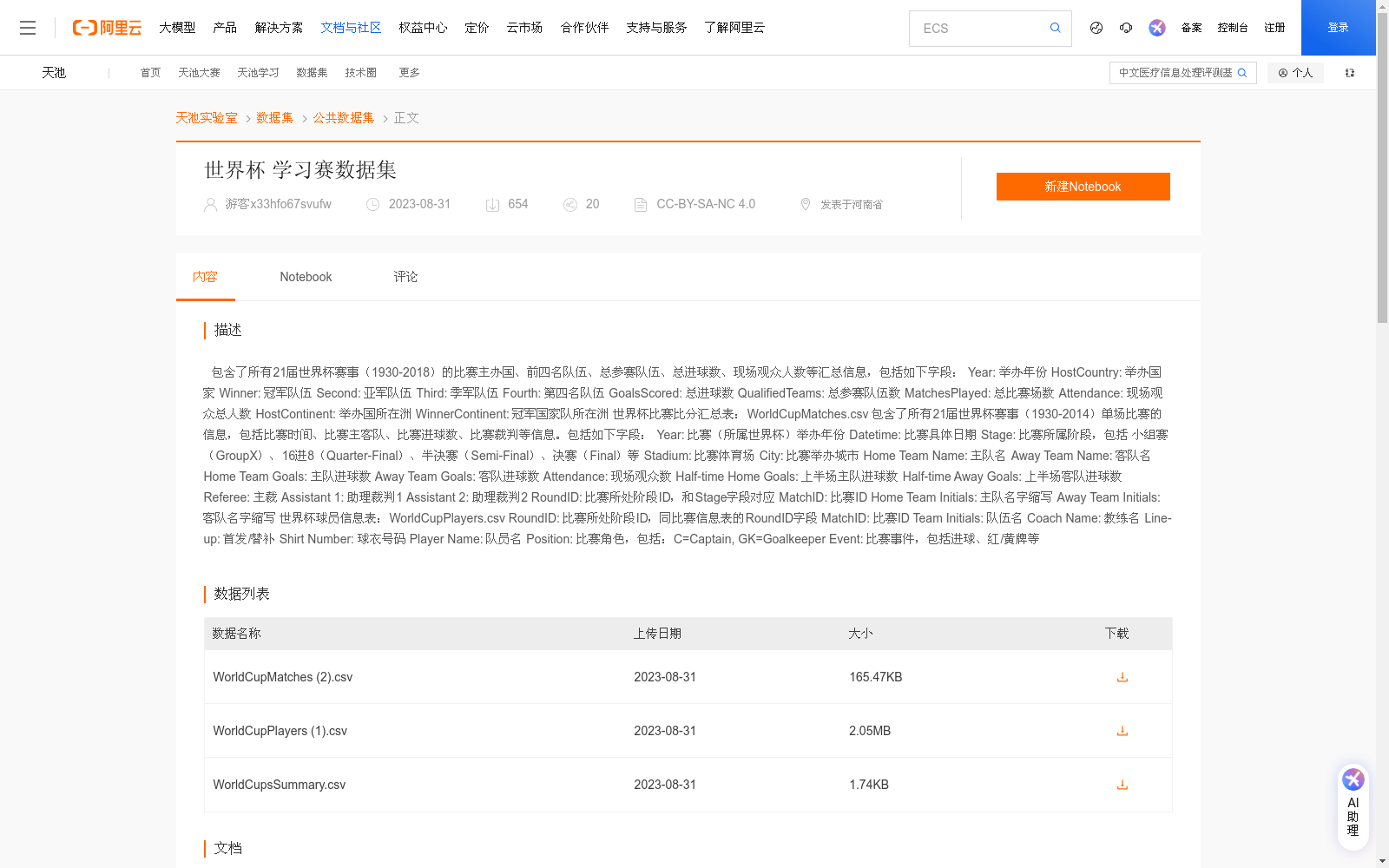Go to 天池实验室 breadcrumb
The image size is (1389, 868).
tap(207, 118)
